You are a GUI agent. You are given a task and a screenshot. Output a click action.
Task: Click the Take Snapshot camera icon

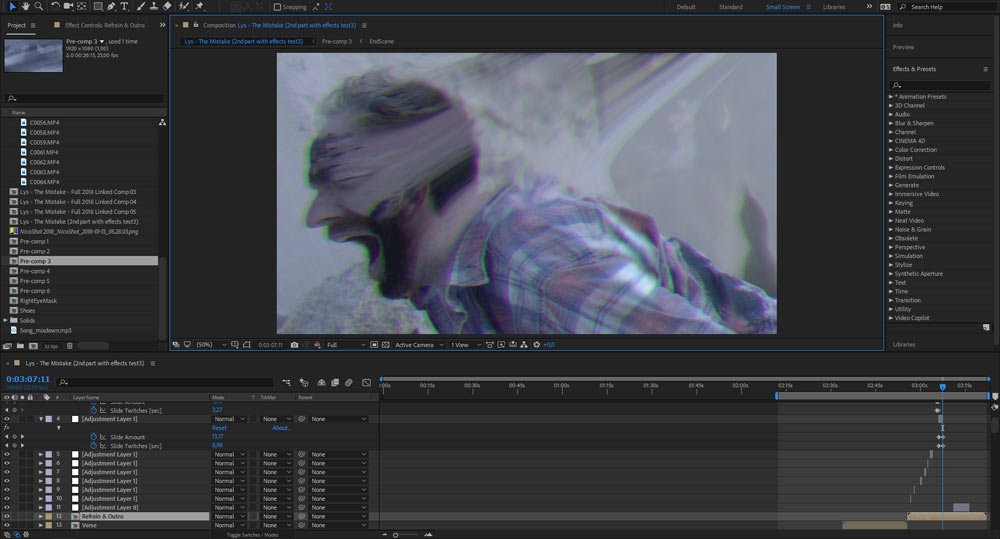point(292,345)
